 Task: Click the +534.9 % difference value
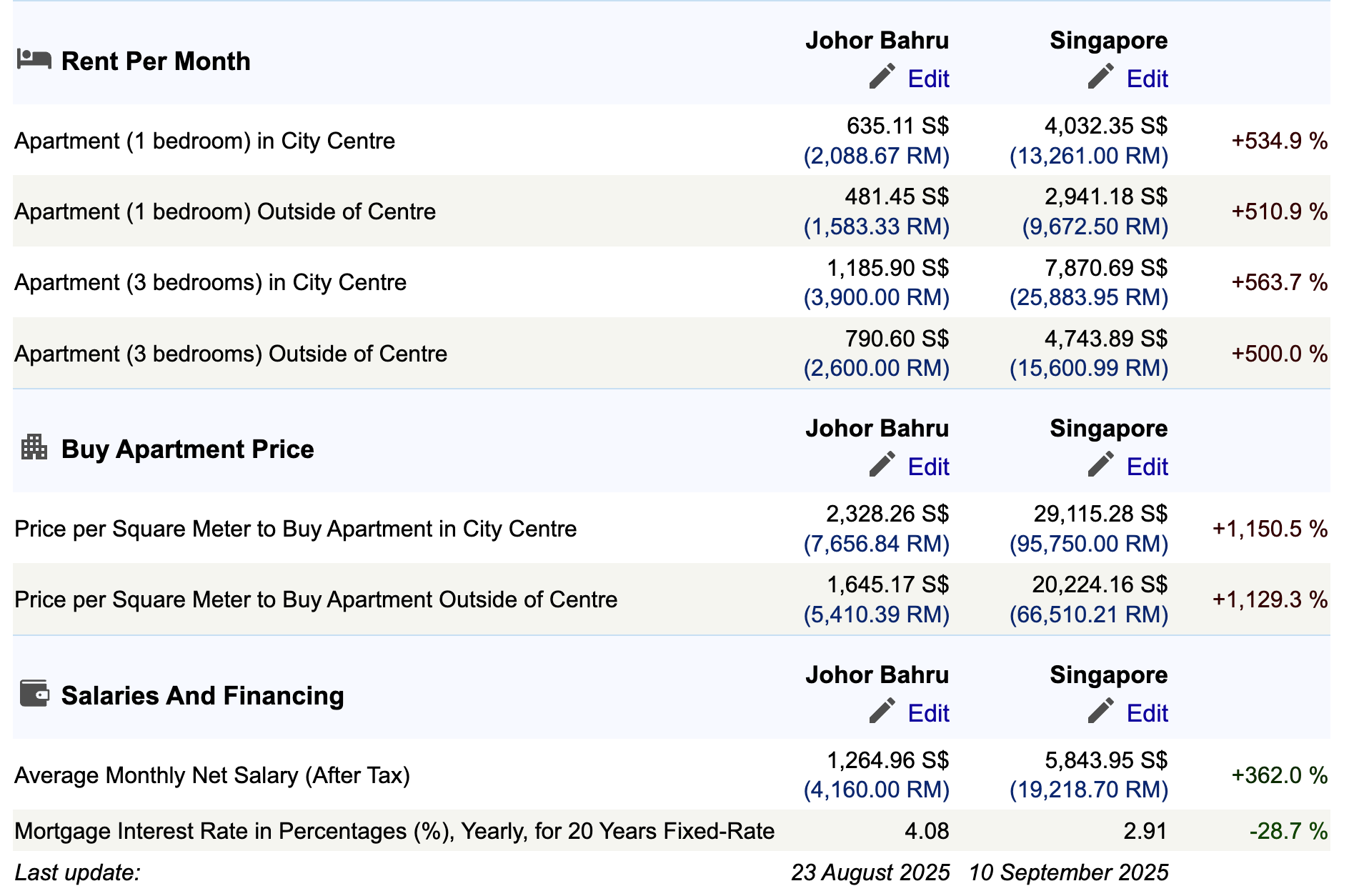coord(1279,141)
